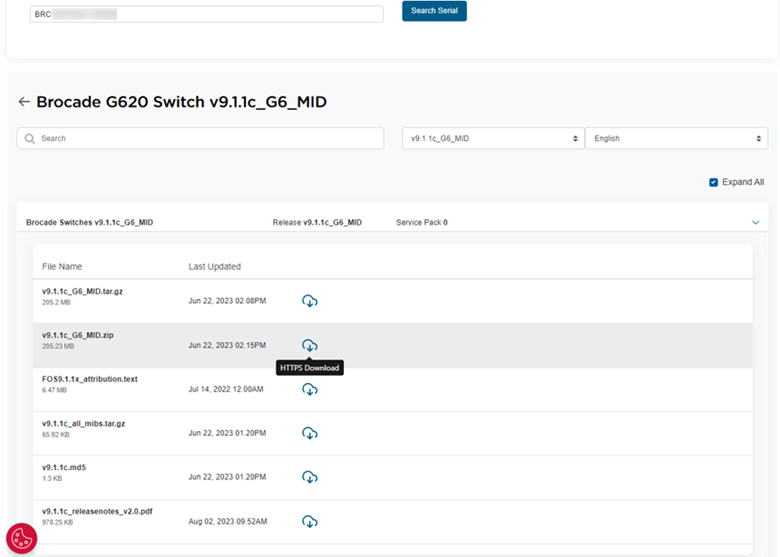Open the v9.1.1c_G6_MID version dropdown
The width and height of the screenshot is (780, 557).
click(x=492, y=139)
